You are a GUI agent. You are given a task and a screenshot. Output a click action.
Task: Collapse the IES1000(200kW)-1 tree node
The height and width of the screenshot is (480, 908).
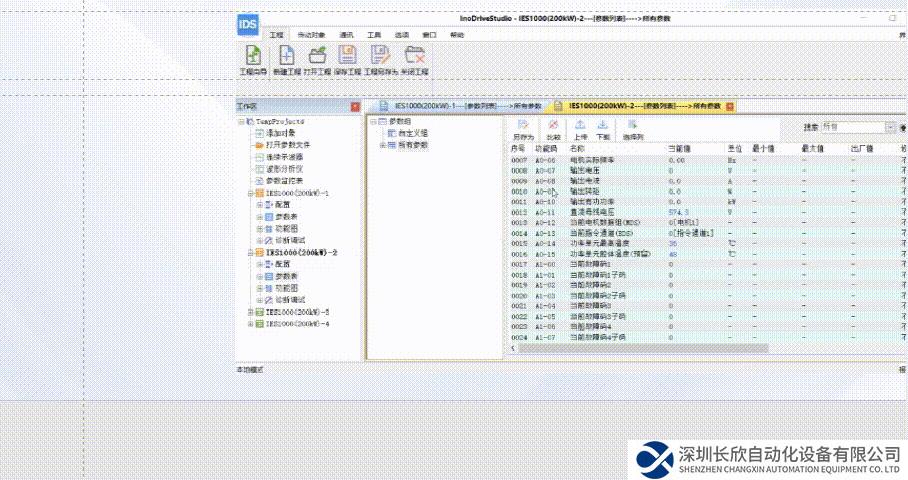249,193
